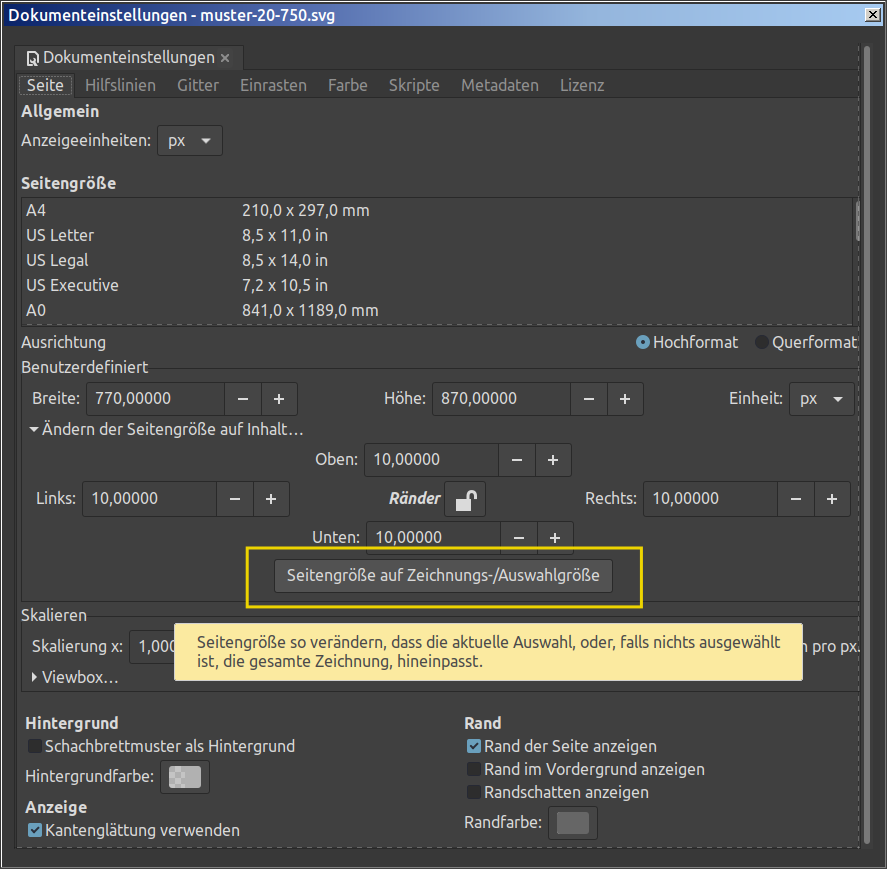Open the Hintergrundfarbe color swatch
This screenshot has width=887, height=869.
click(x=185, y=777)
